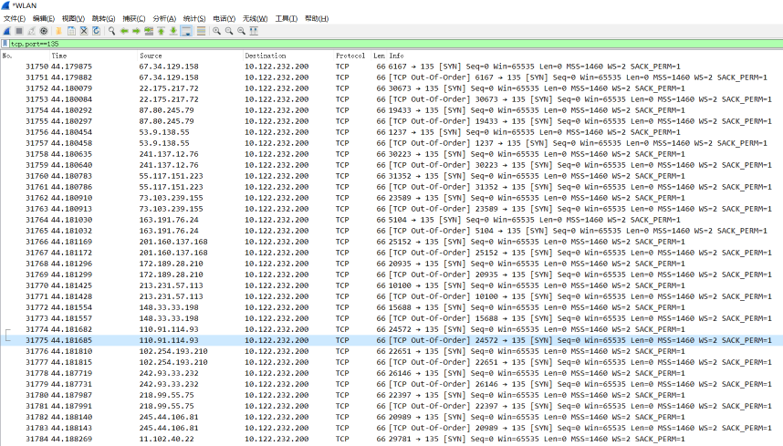
Task: Open the 帮助(H) menu
Action: point(317,18)
